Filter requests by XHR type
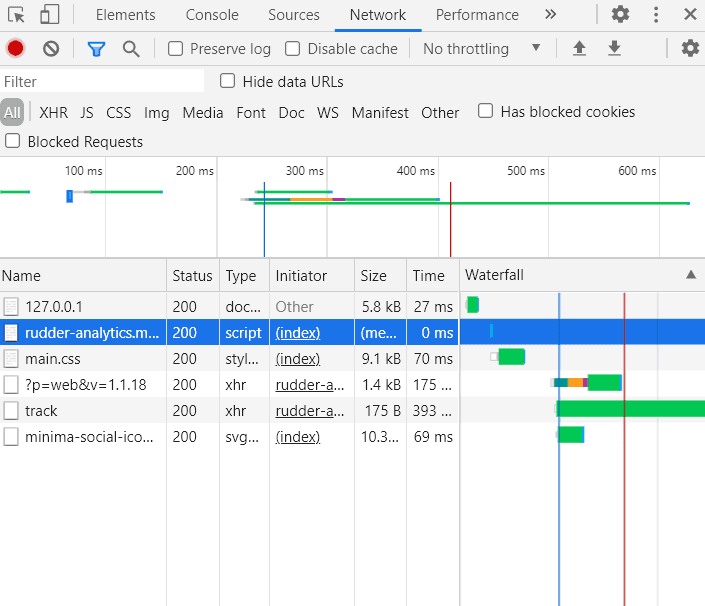Image resolution: width=705 pixels, height=606 pixels. (53, 113)
